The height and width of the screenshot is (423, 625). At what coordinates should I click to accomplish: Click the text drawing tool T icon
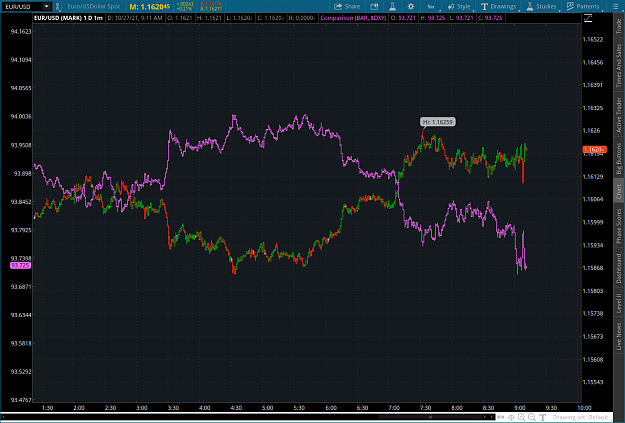[542, 417]
